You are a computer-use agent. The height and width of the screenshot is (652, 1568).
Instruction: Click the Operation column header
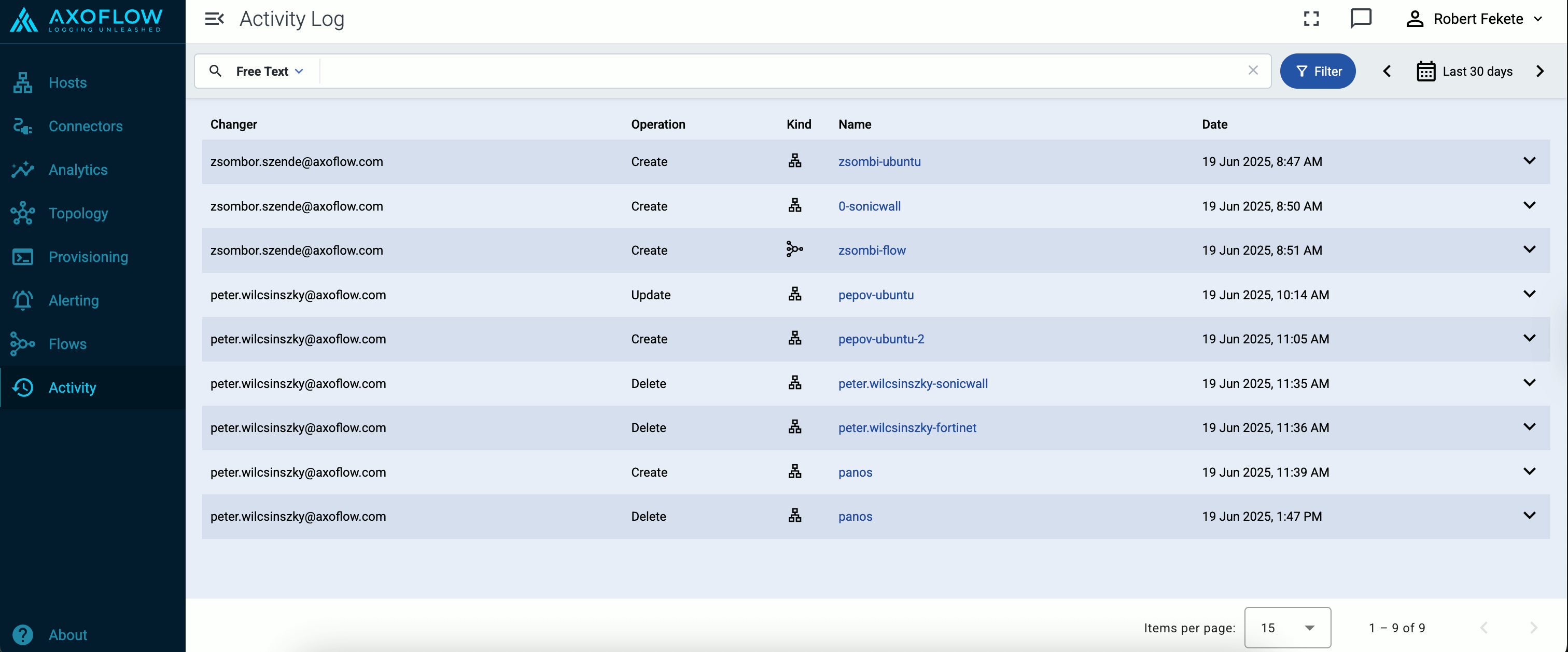658,124
